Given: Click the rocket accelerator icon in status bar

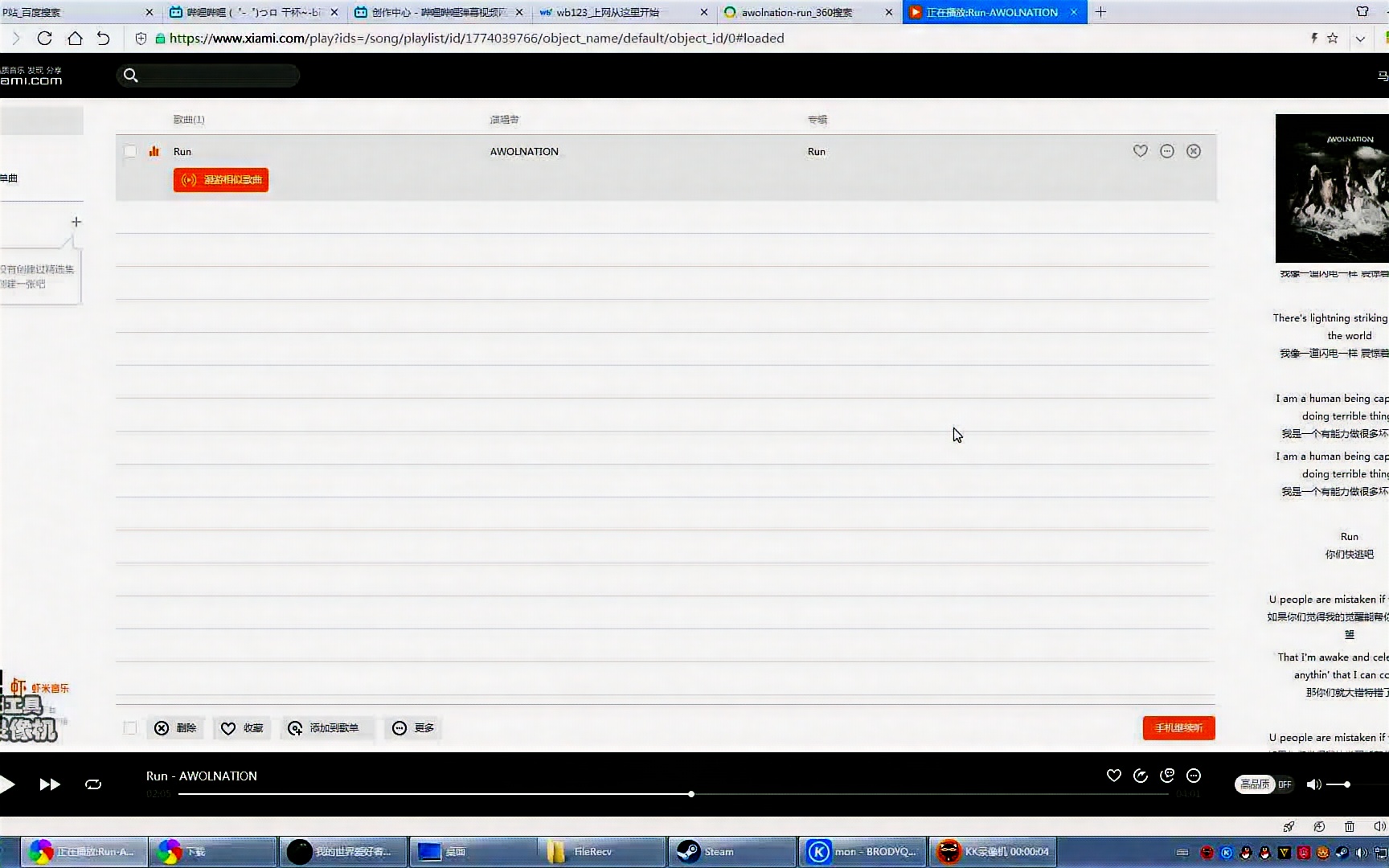Looking at the screenshot, I should coord(1289,826).
